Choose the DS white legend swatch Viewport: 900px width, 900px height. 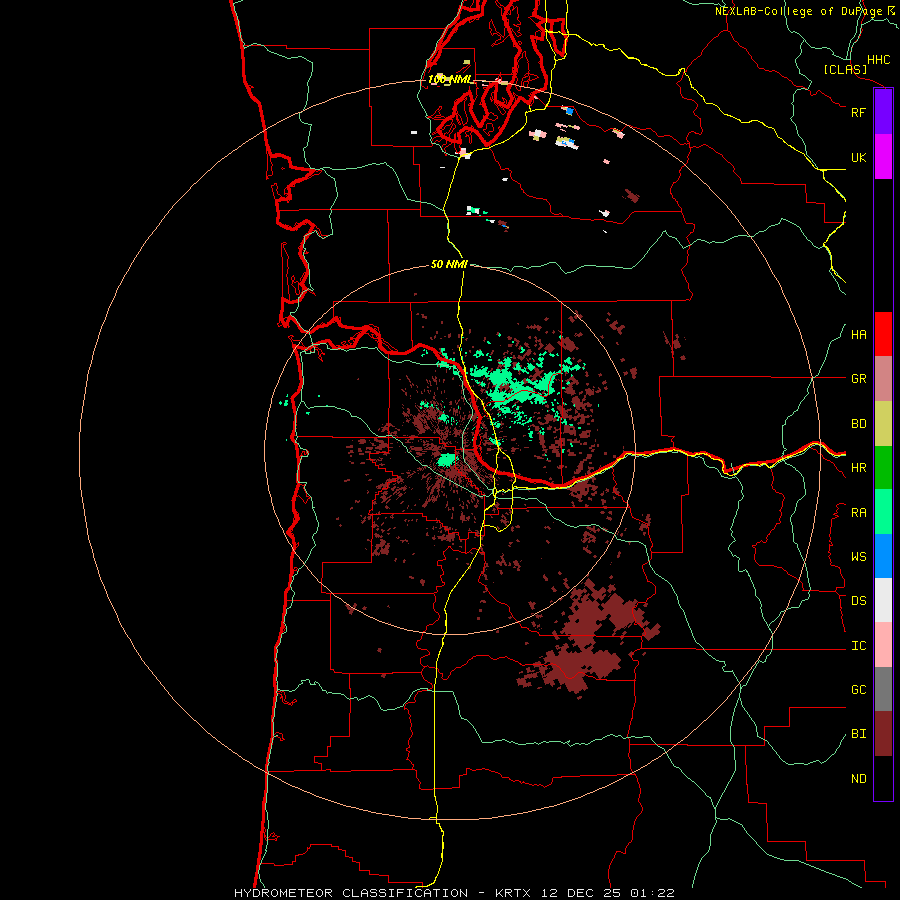point(883,600)
